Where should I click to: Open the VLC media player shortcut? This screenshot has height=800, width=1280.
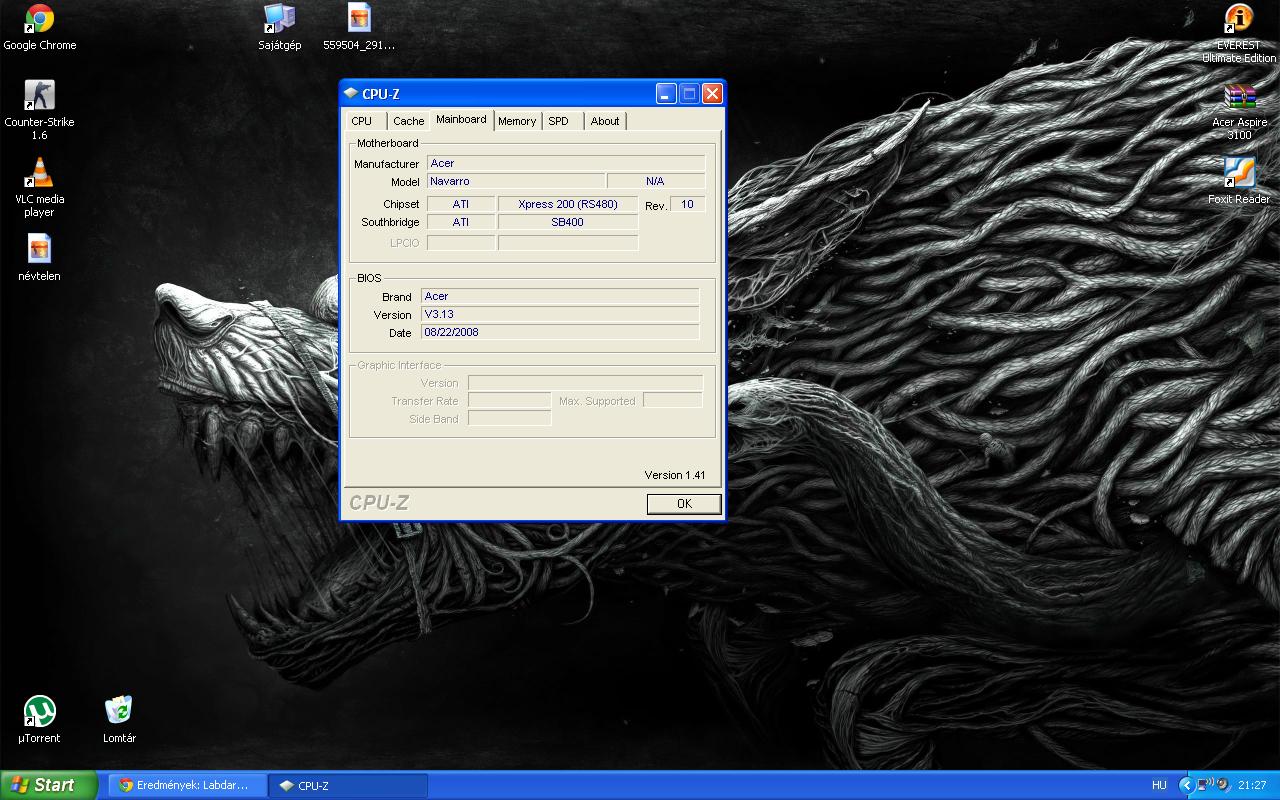(x=39, y=187)
